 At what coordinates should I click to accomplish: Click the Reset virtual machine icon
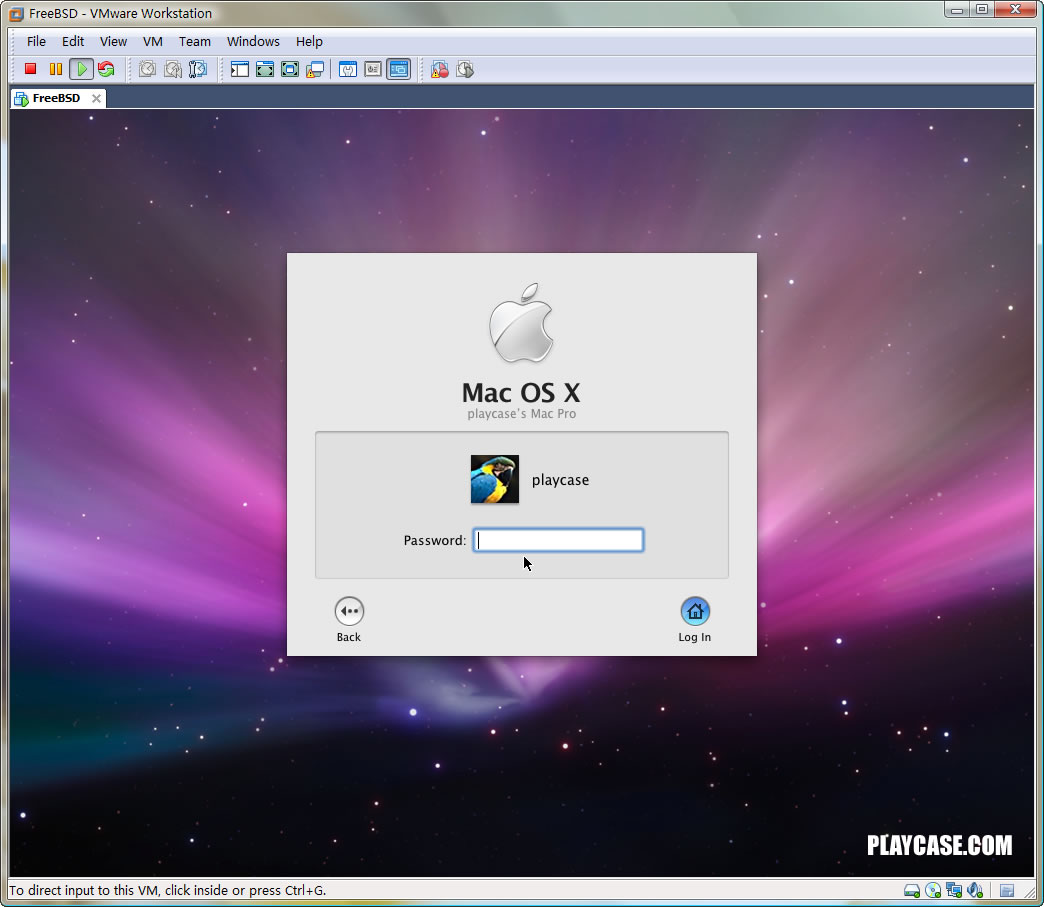click(105, 69)
